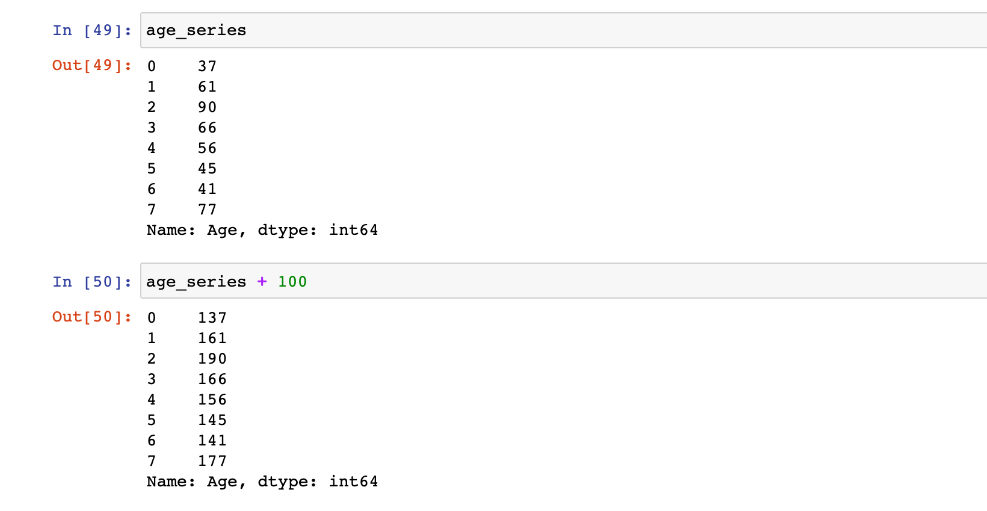Click the purple plus operator in cell 50
The image size is (987, 511).
(x=262, y=282)
